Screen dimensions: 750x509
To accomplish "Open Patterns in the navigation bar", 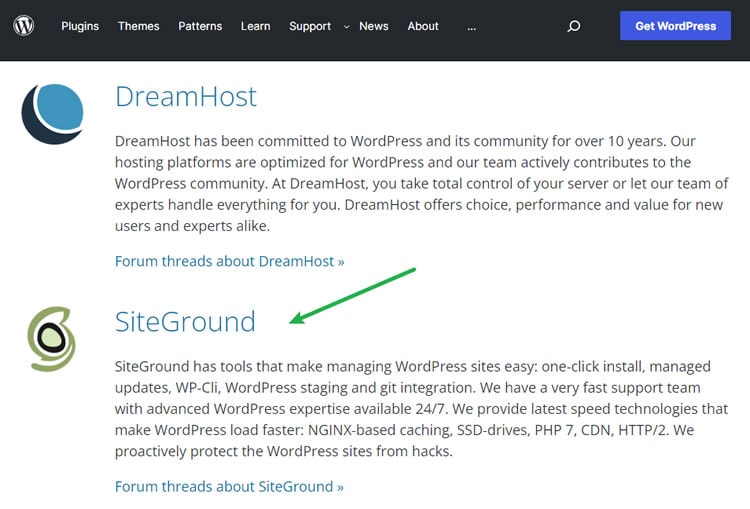I will 200,26.
